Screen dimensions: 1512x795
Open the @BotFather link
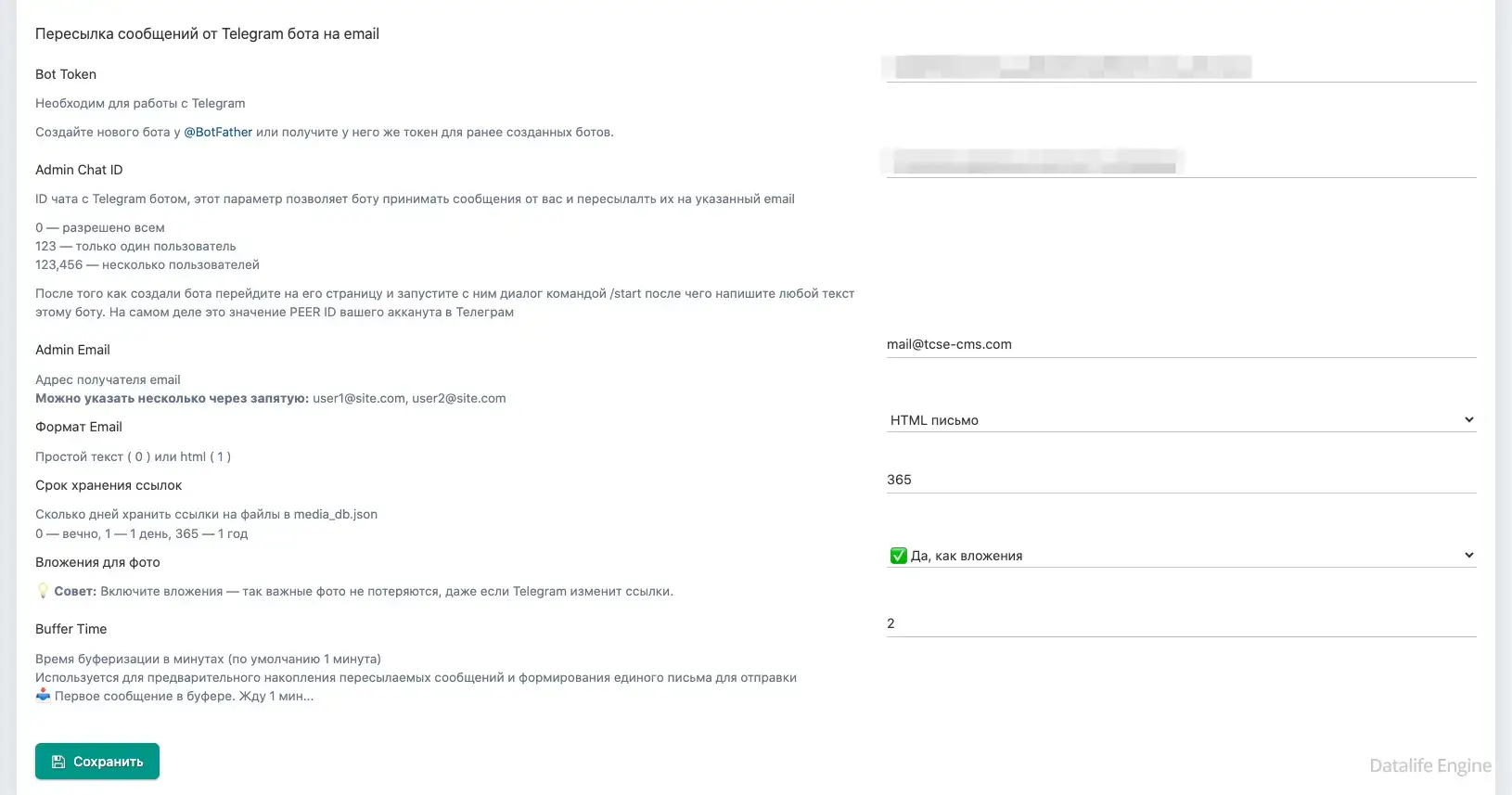pos(218,132)
